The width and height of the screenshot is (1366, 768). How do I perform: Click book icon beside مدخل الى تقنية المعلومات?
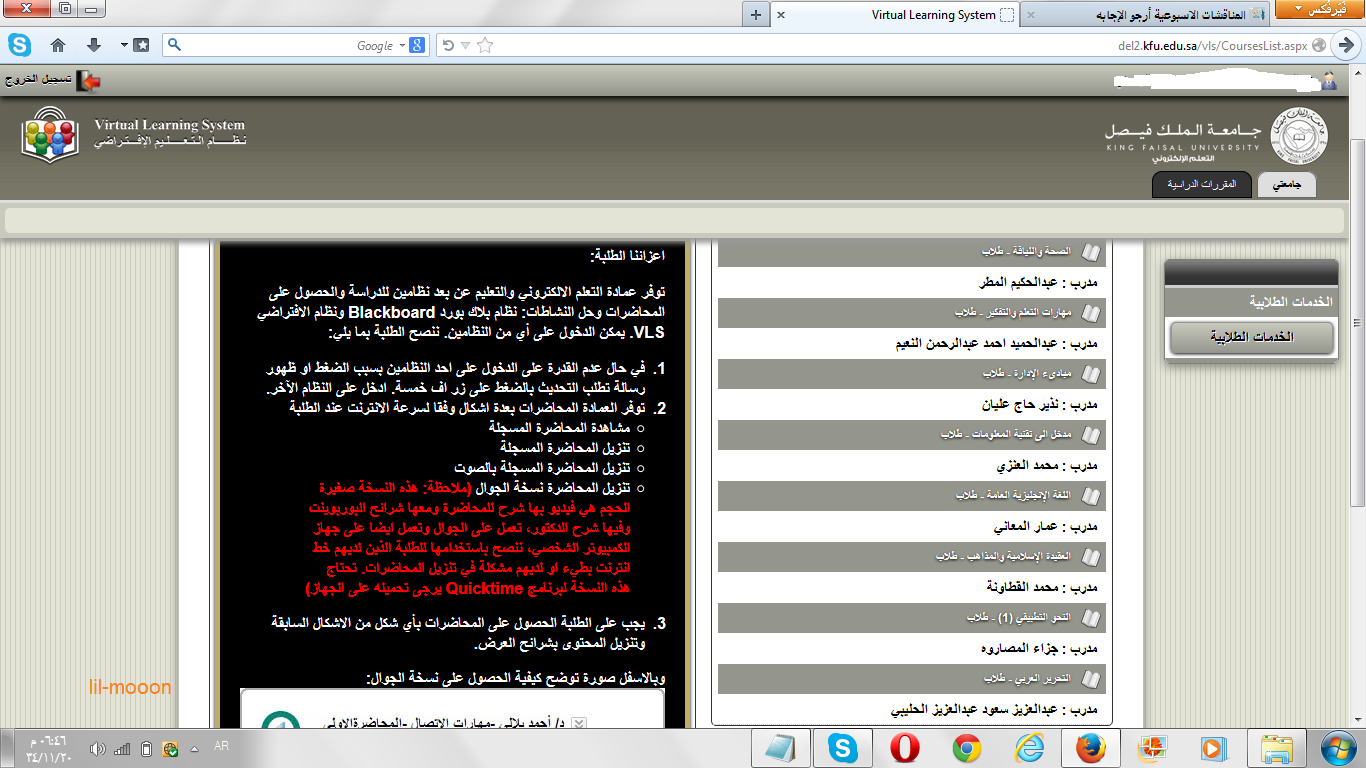click(x=1089, y=435)
